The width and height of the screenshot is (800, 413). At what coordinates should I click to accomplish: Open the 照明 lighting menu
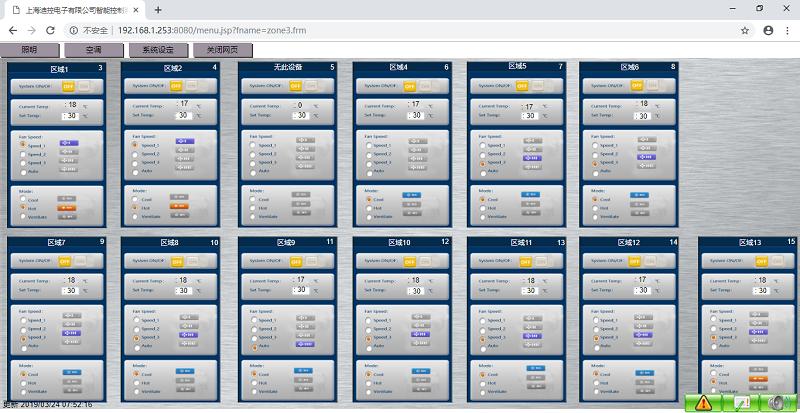[30, 49]
